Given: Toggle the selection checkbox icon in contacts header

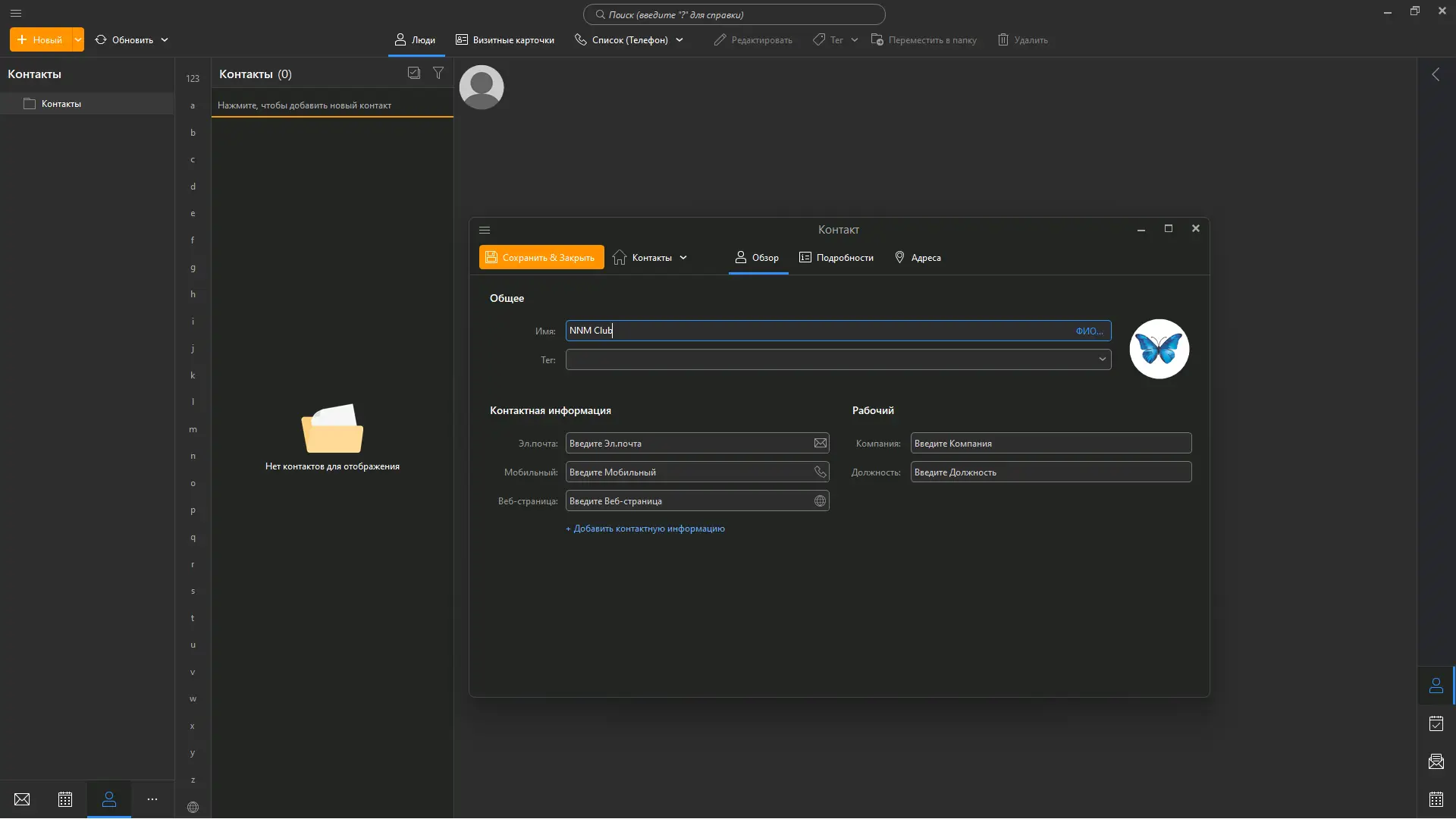Looking at the screenshot, I should 414,73.
